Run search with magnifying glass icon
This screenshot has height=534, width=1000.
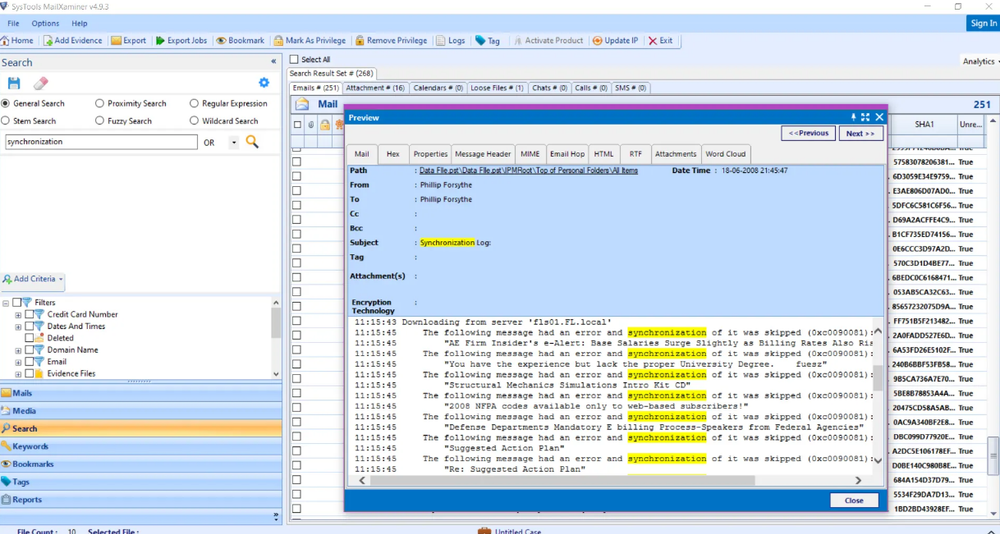point(253,142)
